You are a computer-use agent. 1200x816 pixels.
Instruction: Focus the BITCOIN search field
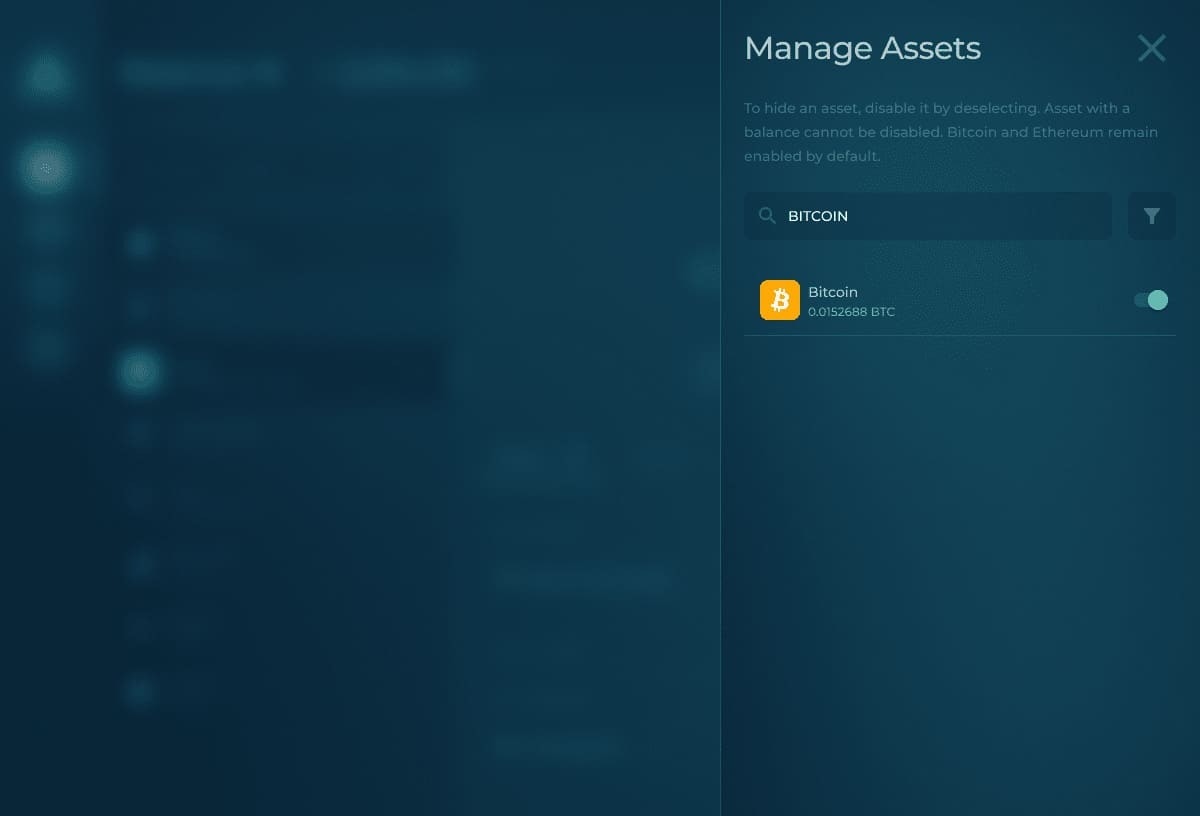pos(928,216)
